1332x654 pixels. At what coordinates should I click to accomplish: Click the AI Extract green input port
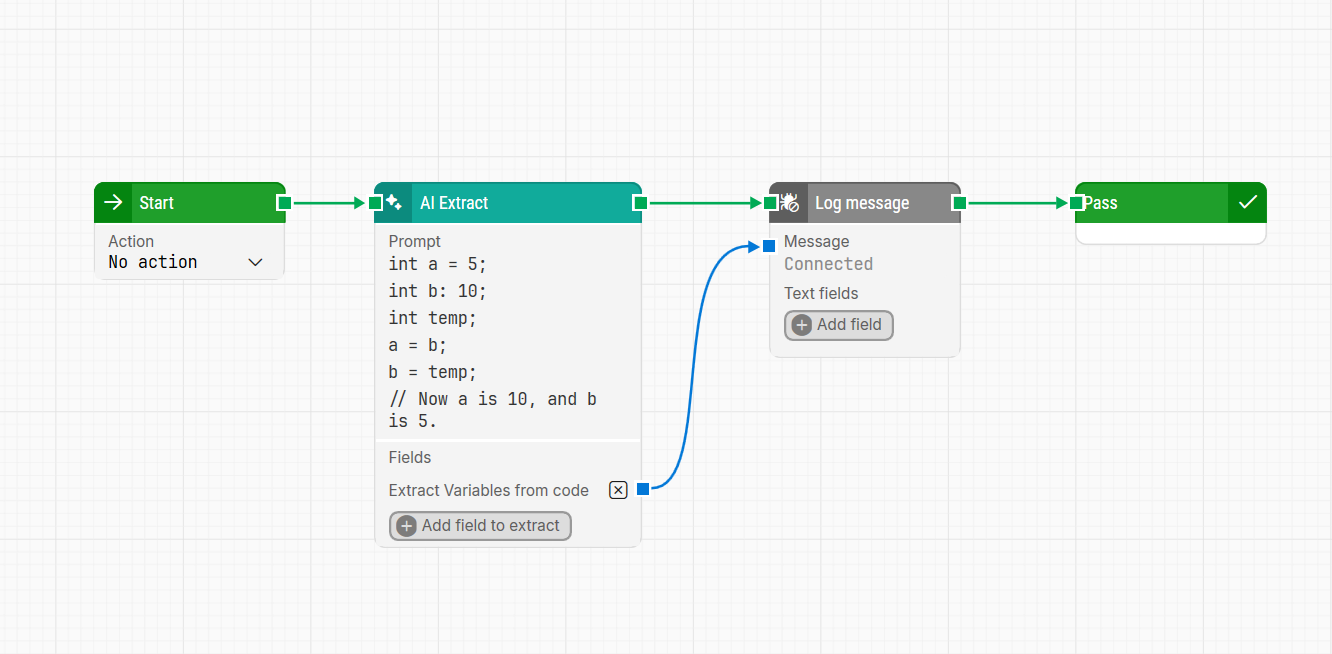376,203
